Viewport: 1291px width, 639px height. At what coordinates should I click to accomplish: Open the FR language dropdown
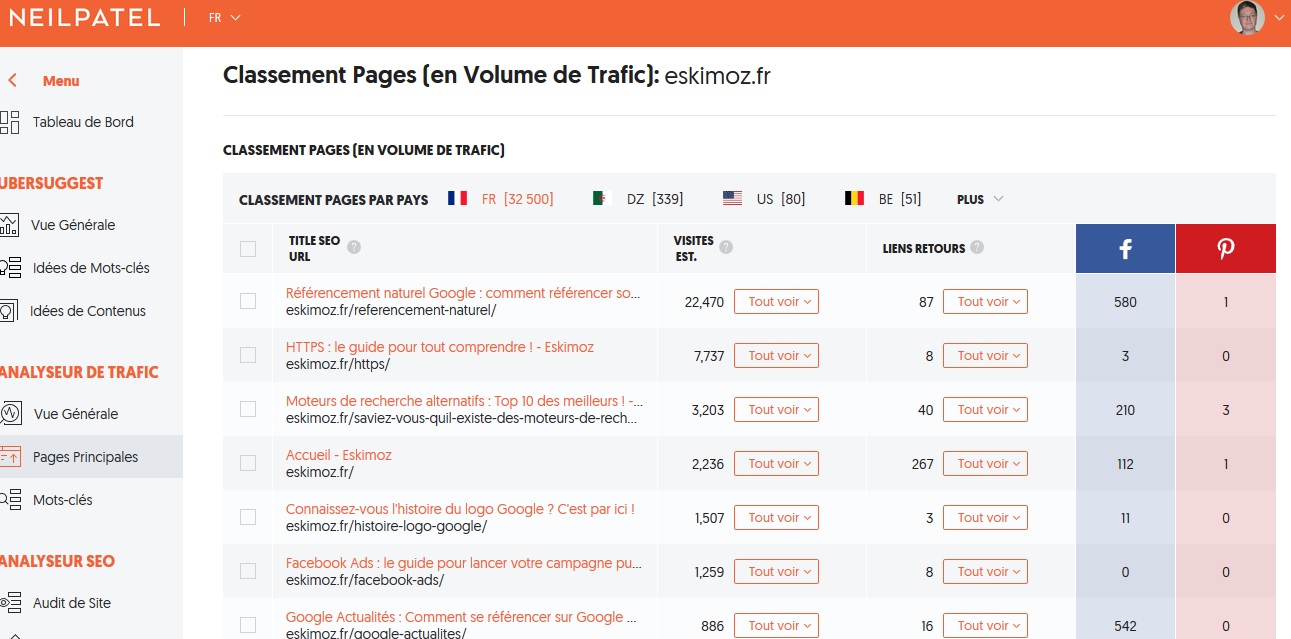tap(225, 18)
